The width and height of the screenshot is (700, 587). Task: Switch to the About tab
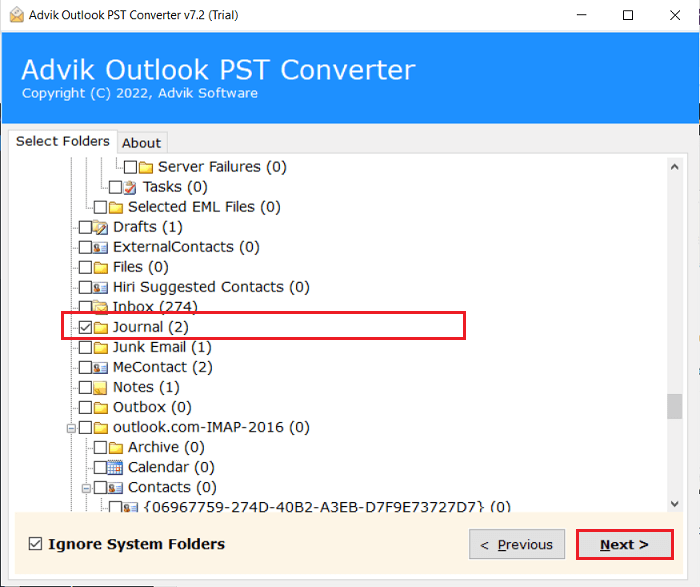coord(142,143)
